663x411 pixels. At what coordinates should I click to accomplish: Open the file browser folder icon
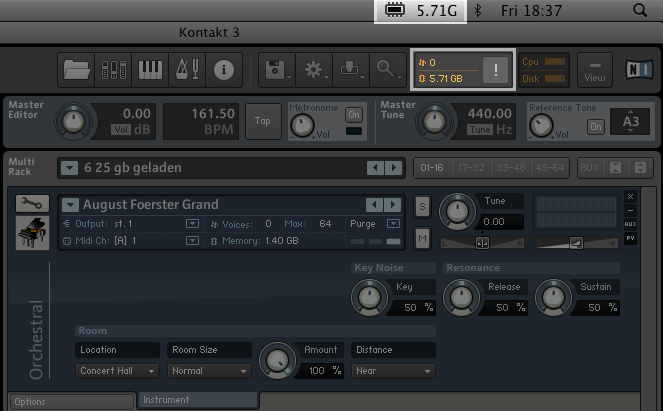click(76, 70)
